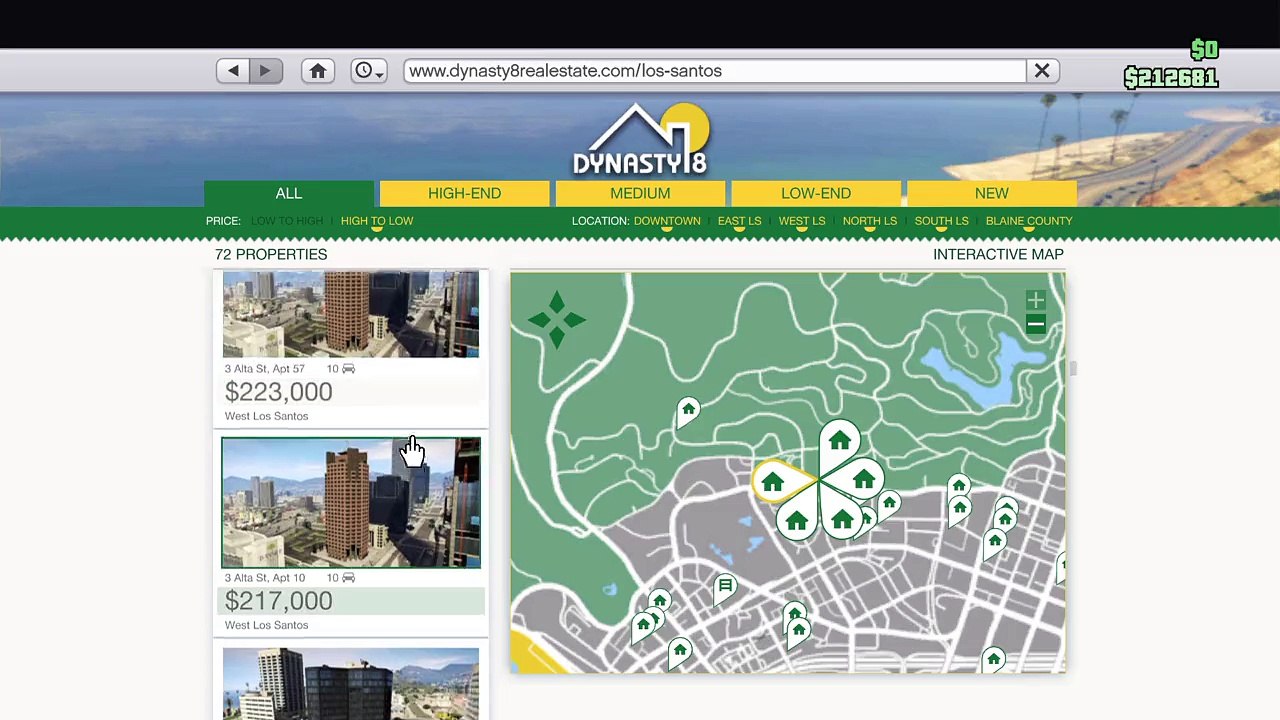
Task: Select the right-side house pin of the petal cluster
Action: coord(863,481)
